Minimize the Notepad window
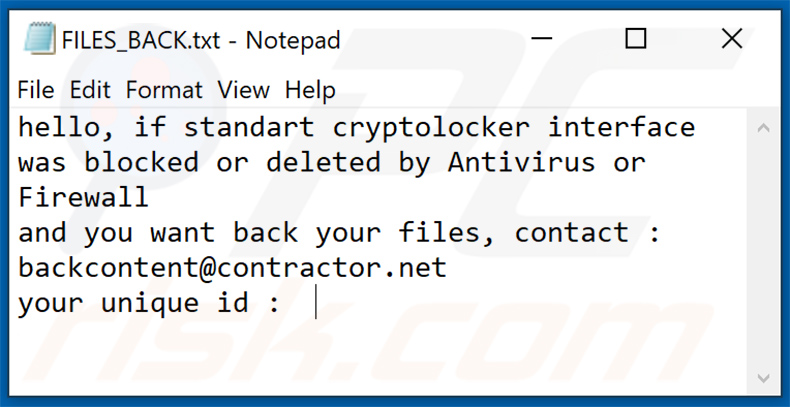This screenshot has height=407, width=790. tap(541, 39)
